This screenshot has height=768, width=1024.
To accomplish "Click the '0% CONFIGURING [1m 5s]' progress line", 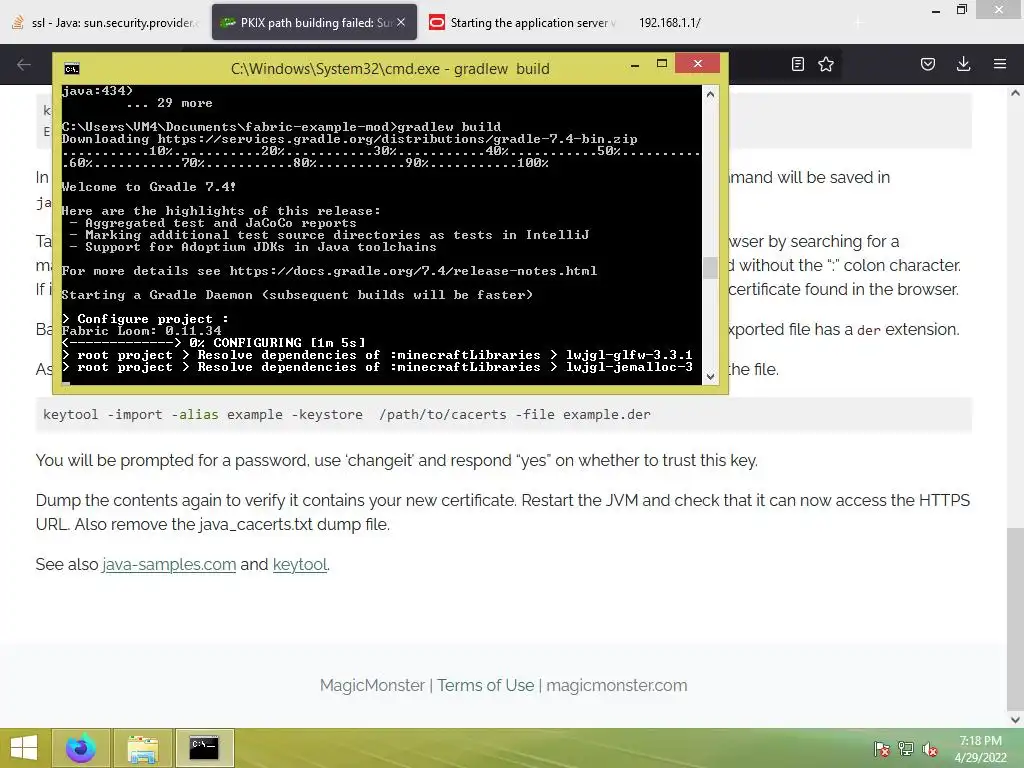I will click(x=214, y=343).
